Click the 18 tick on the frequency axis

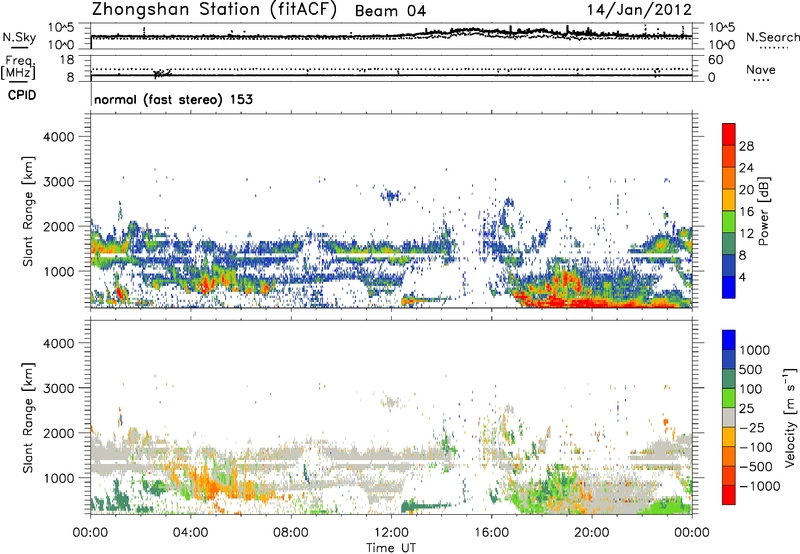point(67,60)
